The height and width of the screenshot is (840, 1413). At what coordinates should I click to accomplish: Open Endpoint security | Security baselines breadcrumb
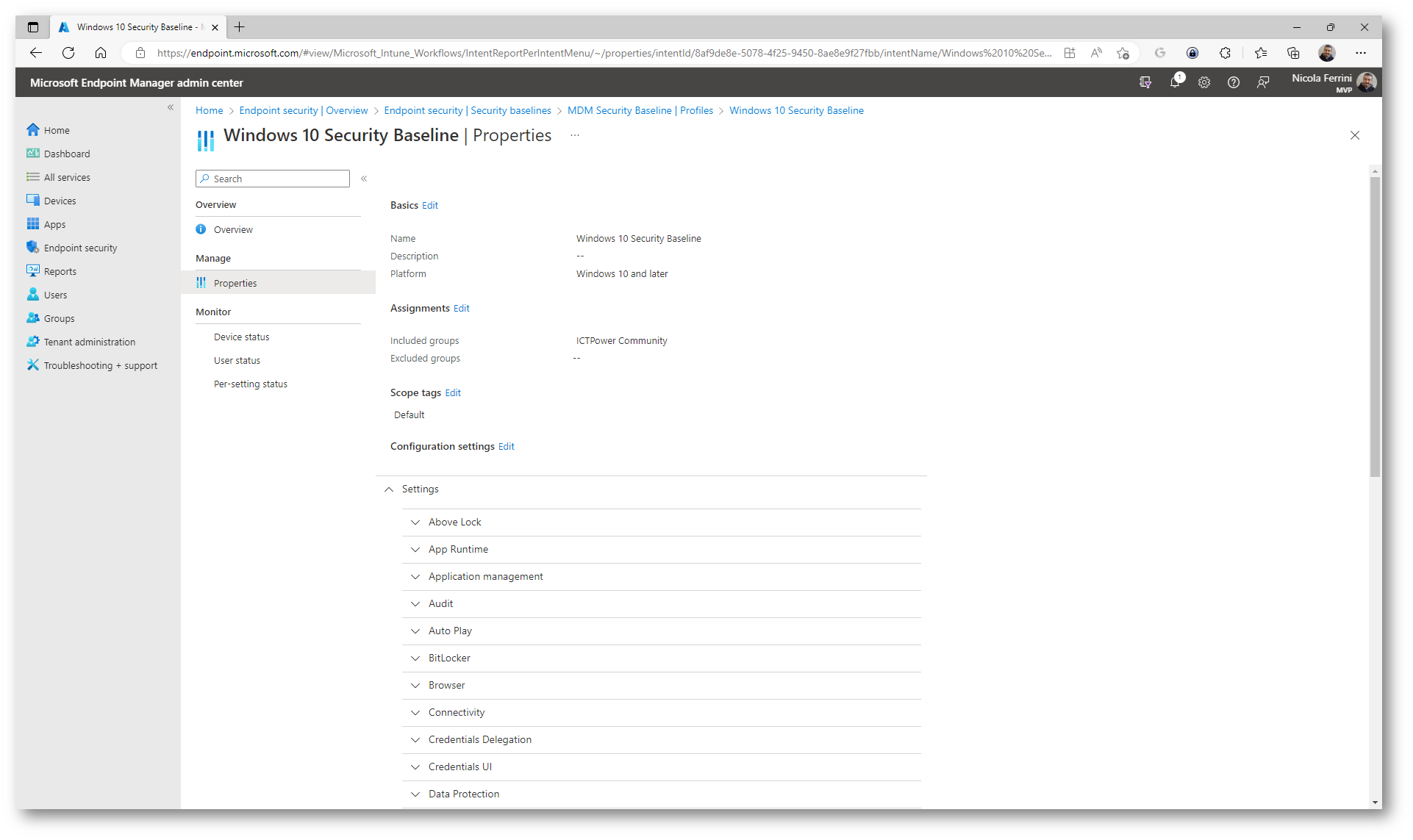click(467, 111)
